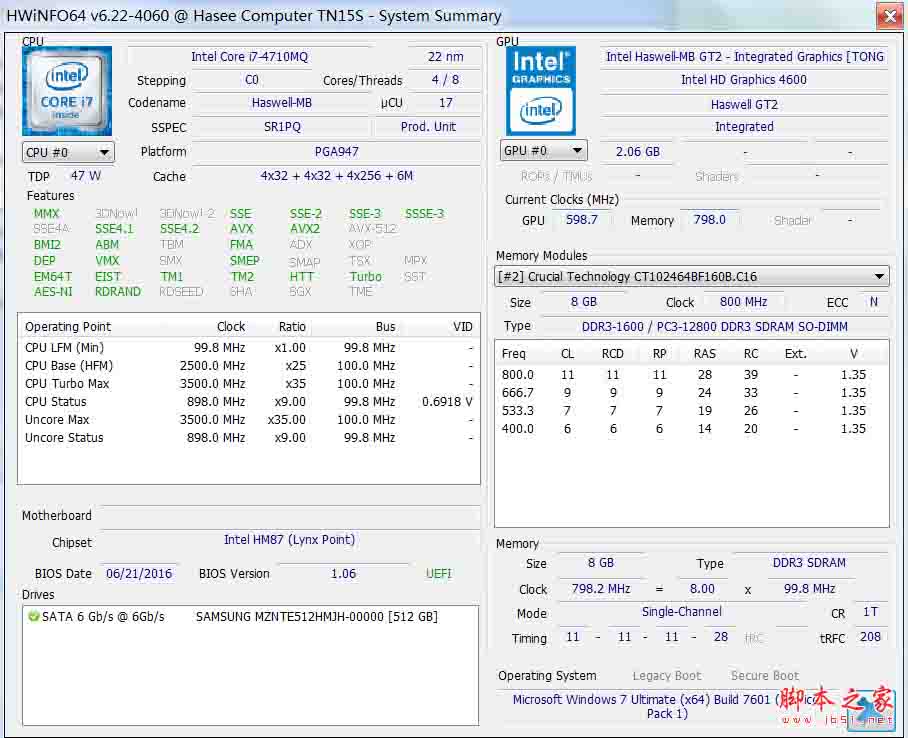This screenshot has width=908, height=738.
Task: Select the '800.0' frequency timing row
Action: coord(691,375)
